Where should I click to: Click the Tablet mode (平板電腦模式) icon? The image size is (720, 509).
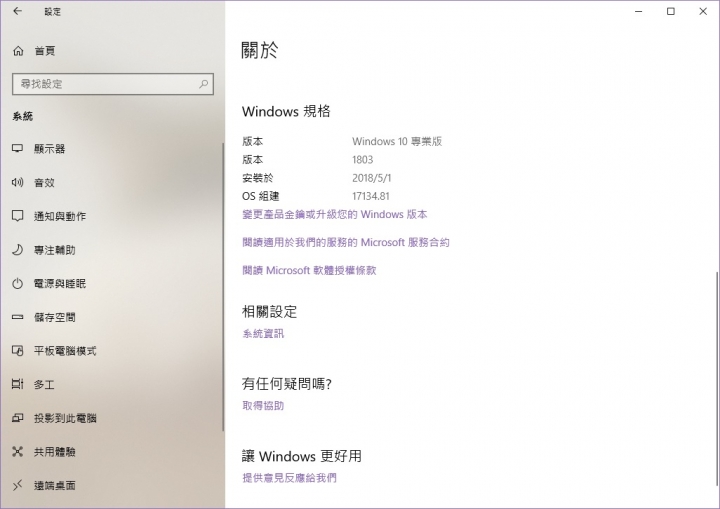pos(17,351)
